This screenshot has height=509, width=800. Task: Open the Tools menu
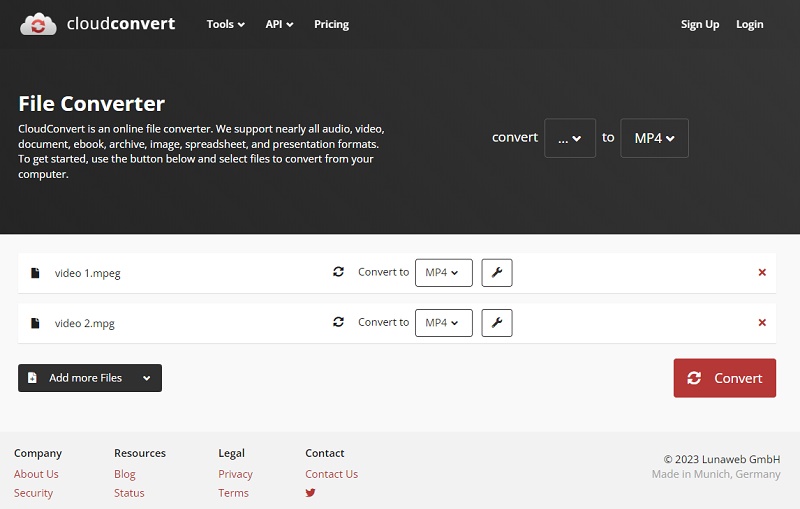[x=226, y=24]
